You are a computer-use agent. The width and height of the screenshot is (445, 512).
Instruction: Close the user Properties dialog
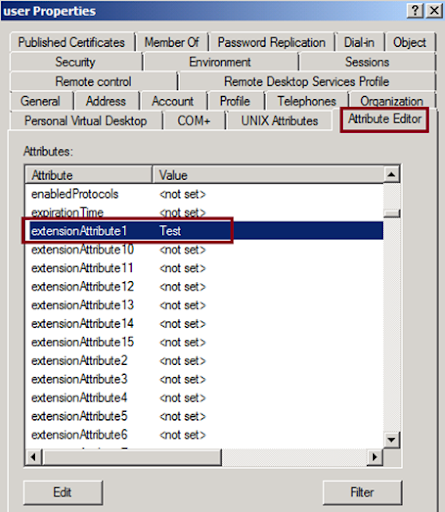coord(434,11)
